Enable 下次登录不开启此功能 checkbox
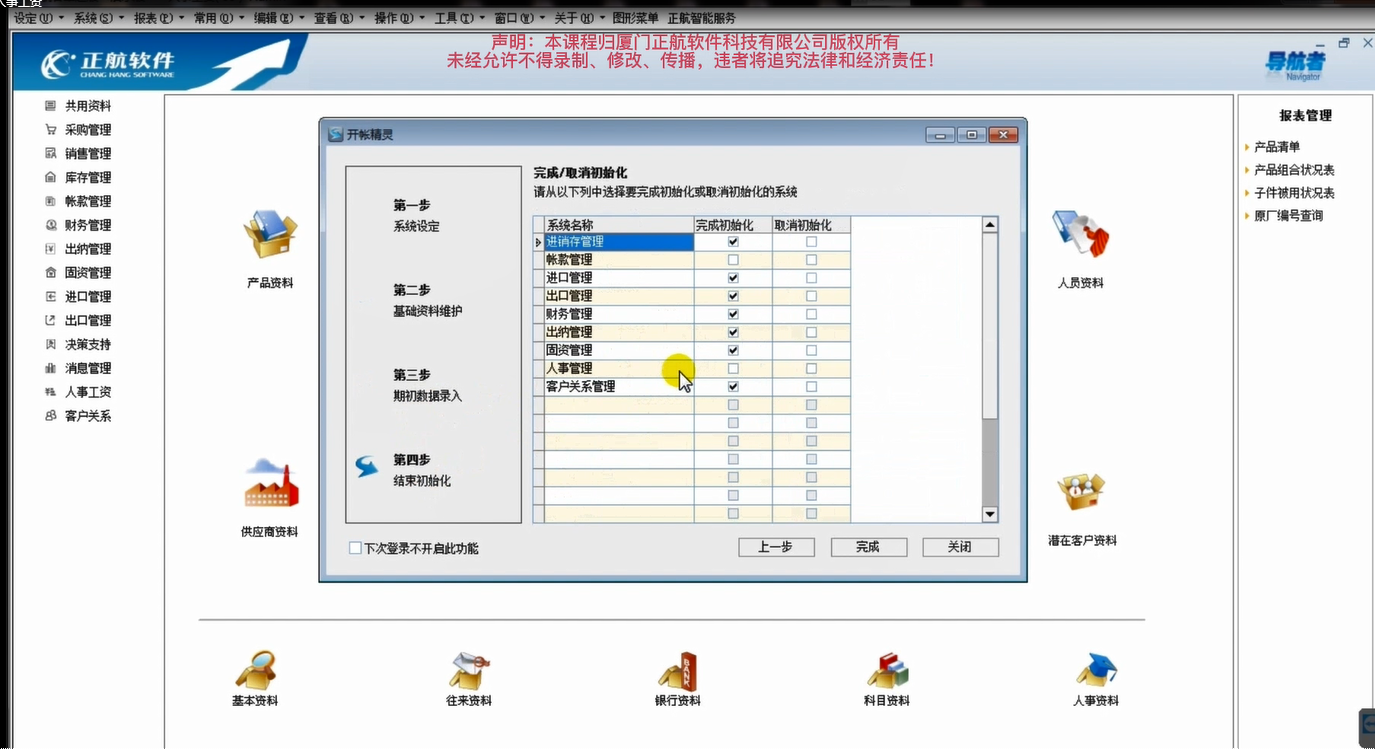This screenshot has height=749, width=1375. [x=355, y=548]
